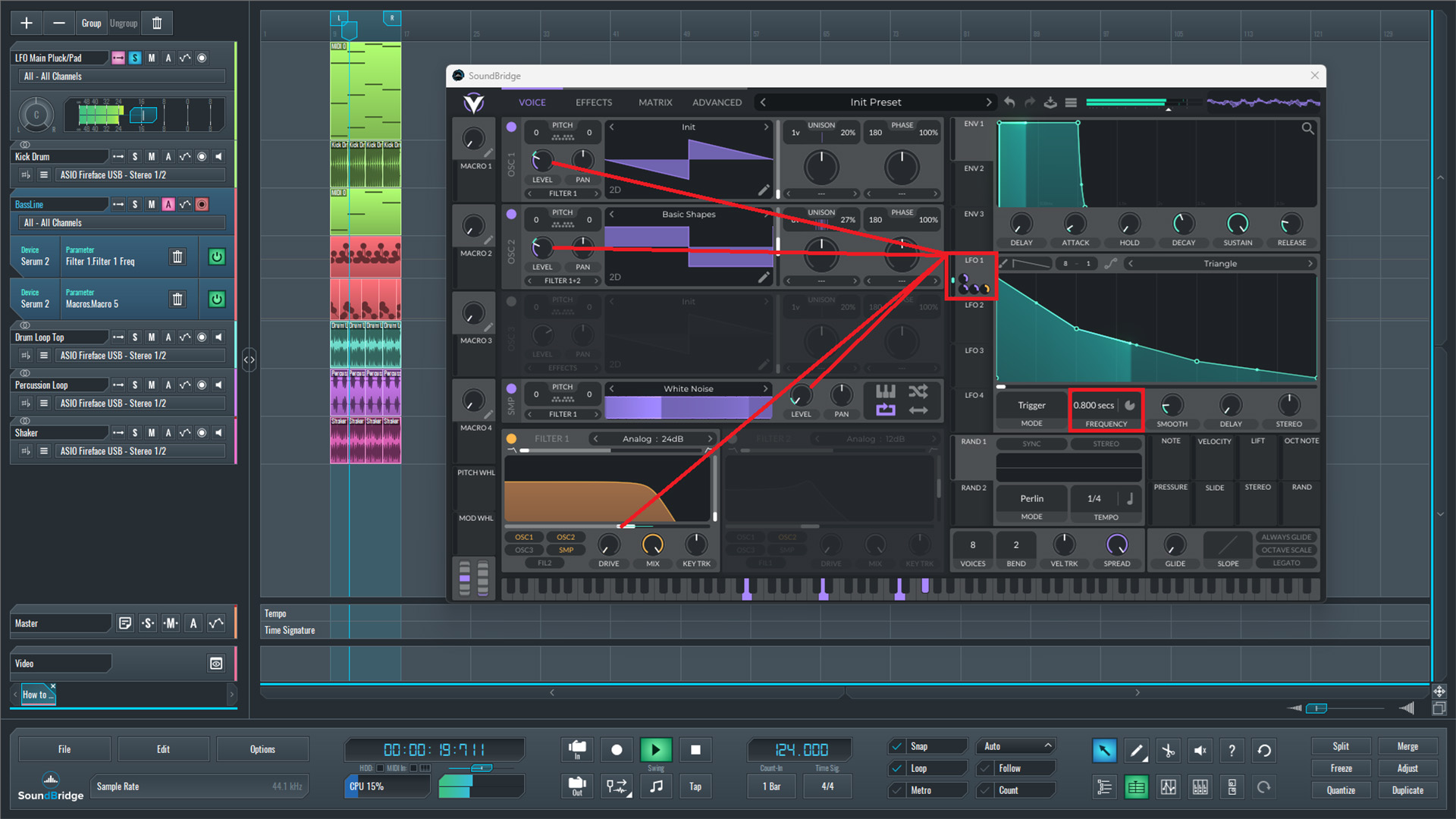Select the pencil draw tool

[1136, 751]
